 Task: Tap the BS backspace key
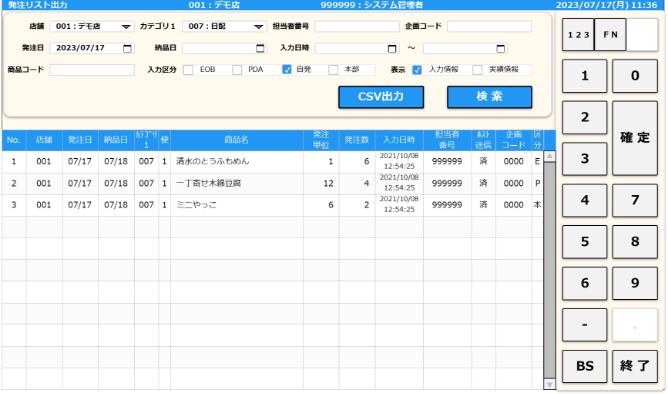pos(584,366)
